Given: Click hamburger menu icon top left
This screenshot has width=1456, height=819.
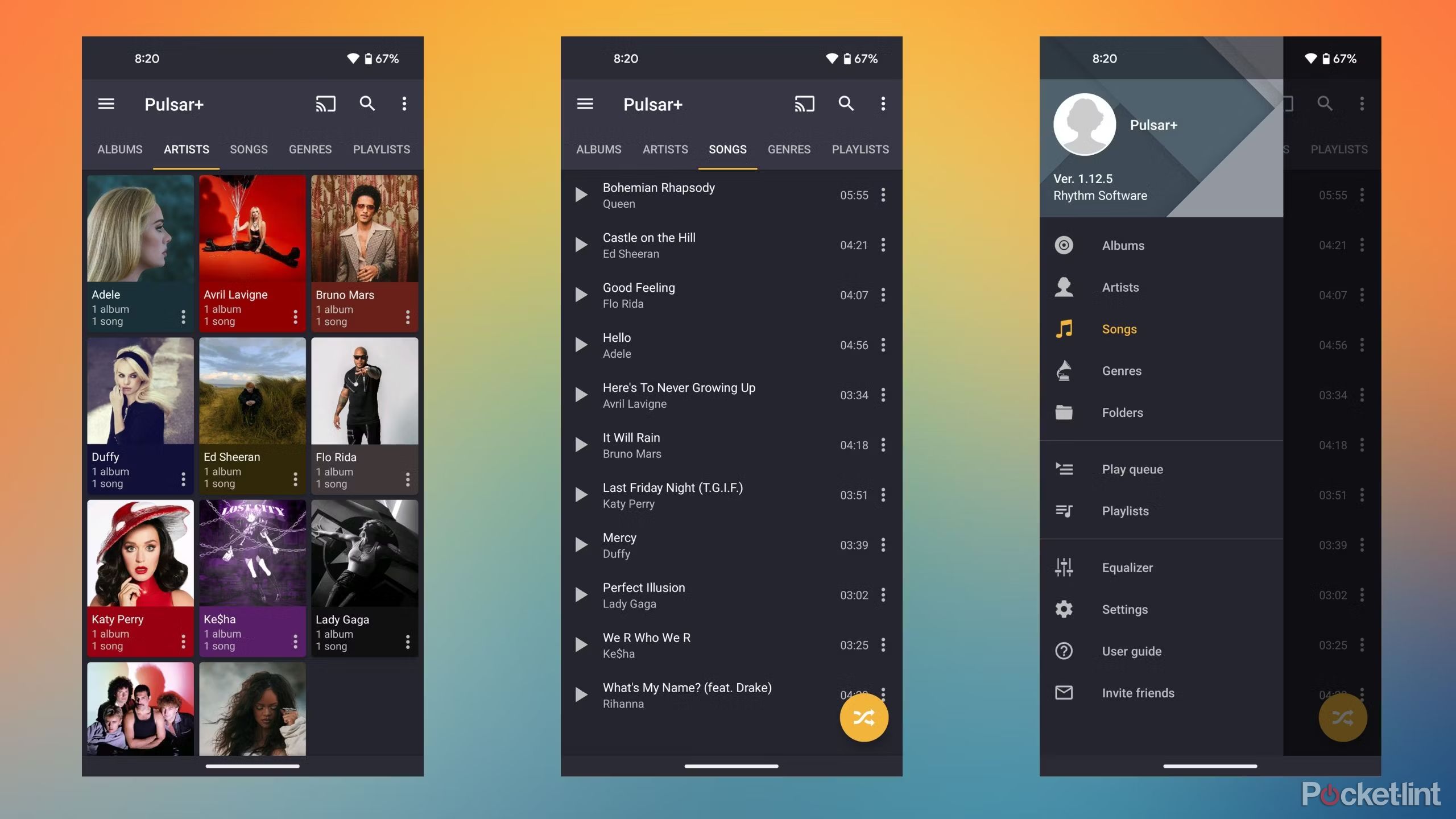Looking at the screenshot, I should tap(106, 104).
